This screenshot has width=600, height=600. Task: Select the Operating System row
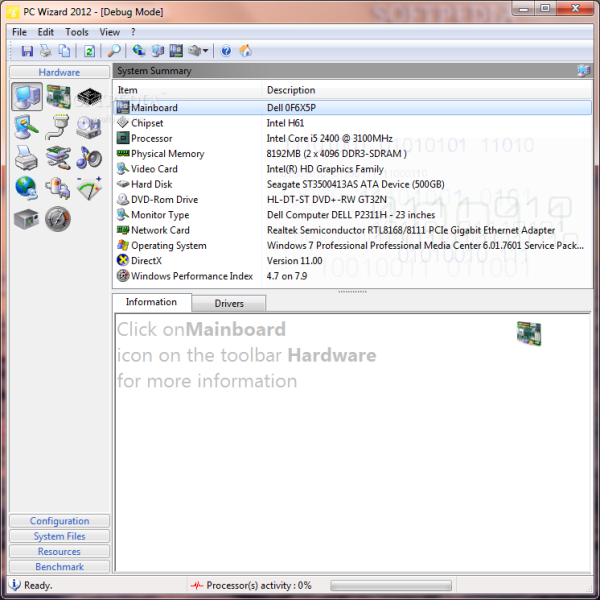click(x=353, y=245)
